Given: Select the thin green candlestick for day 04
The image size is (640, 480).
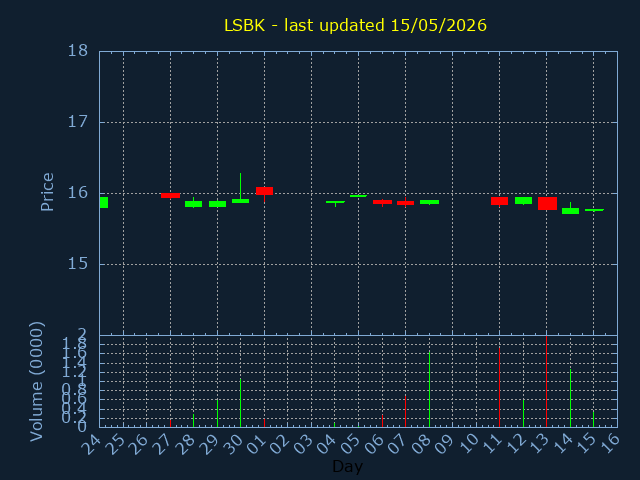Looking at the screenshot, I should click(336, 202).
